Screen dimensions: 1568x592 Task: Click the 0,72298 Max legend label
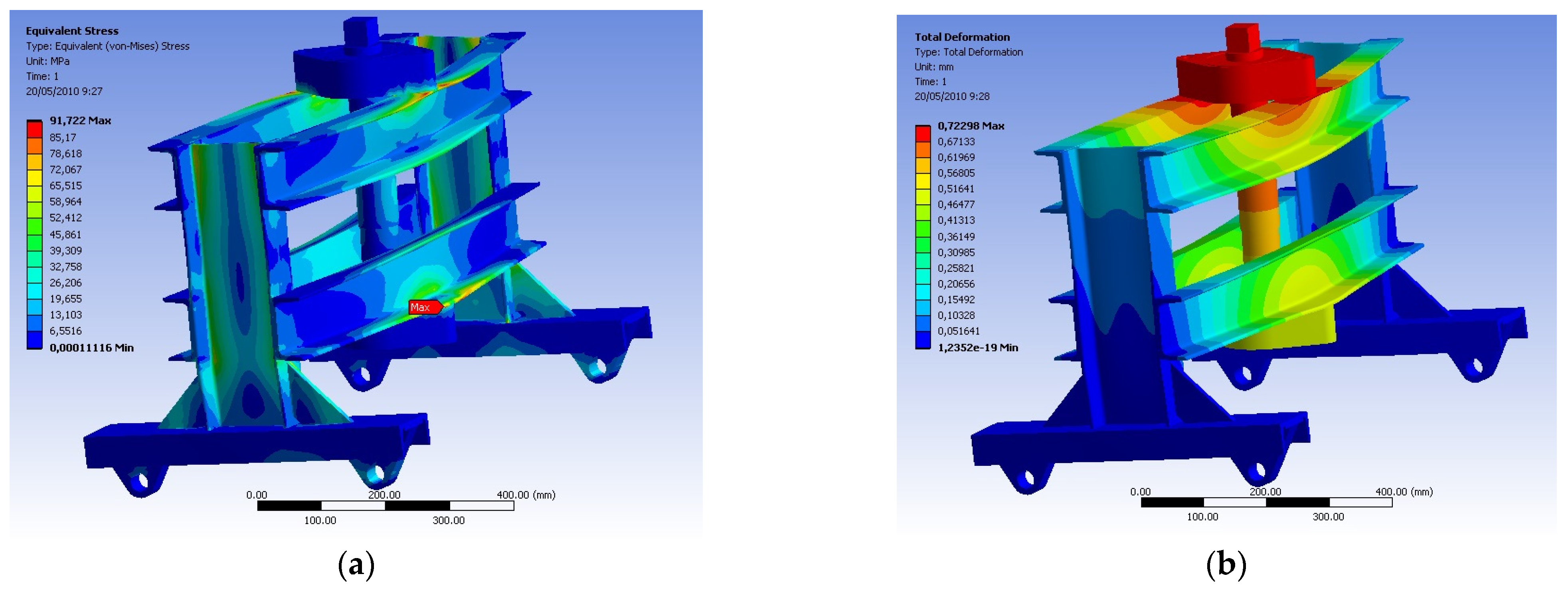(x=970, y=126)
